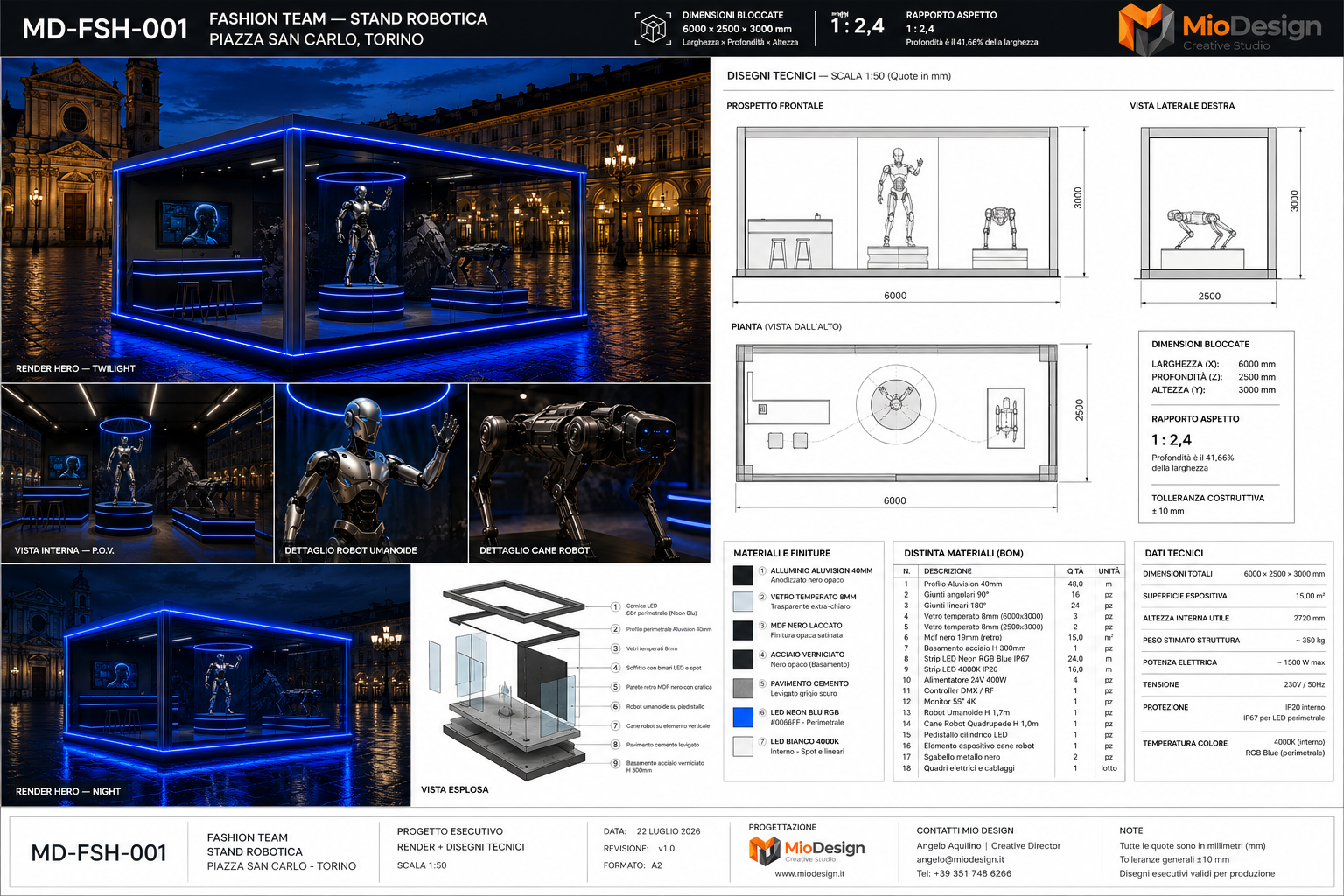Click the Alluminio Aluvision 40mm black swatch
The image size is (1344, 896).
[x=743, y=575]
